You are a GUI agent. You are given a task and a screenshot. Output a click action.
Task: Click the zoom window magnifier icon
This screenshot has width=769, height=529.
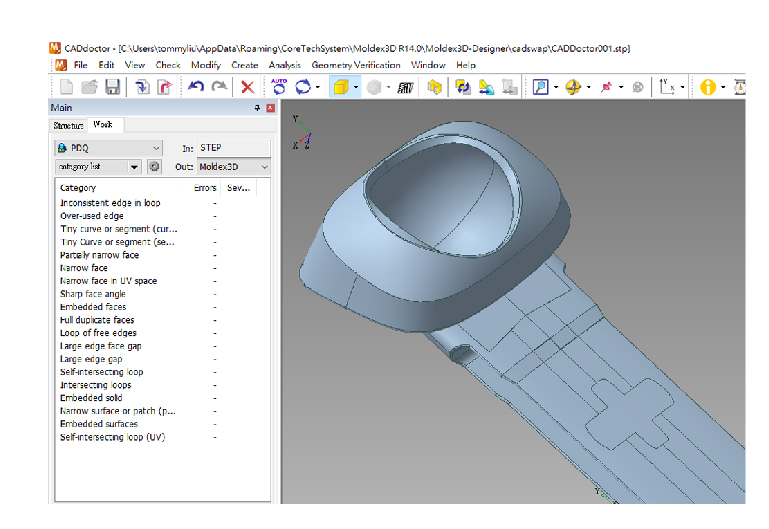point(540,87)
